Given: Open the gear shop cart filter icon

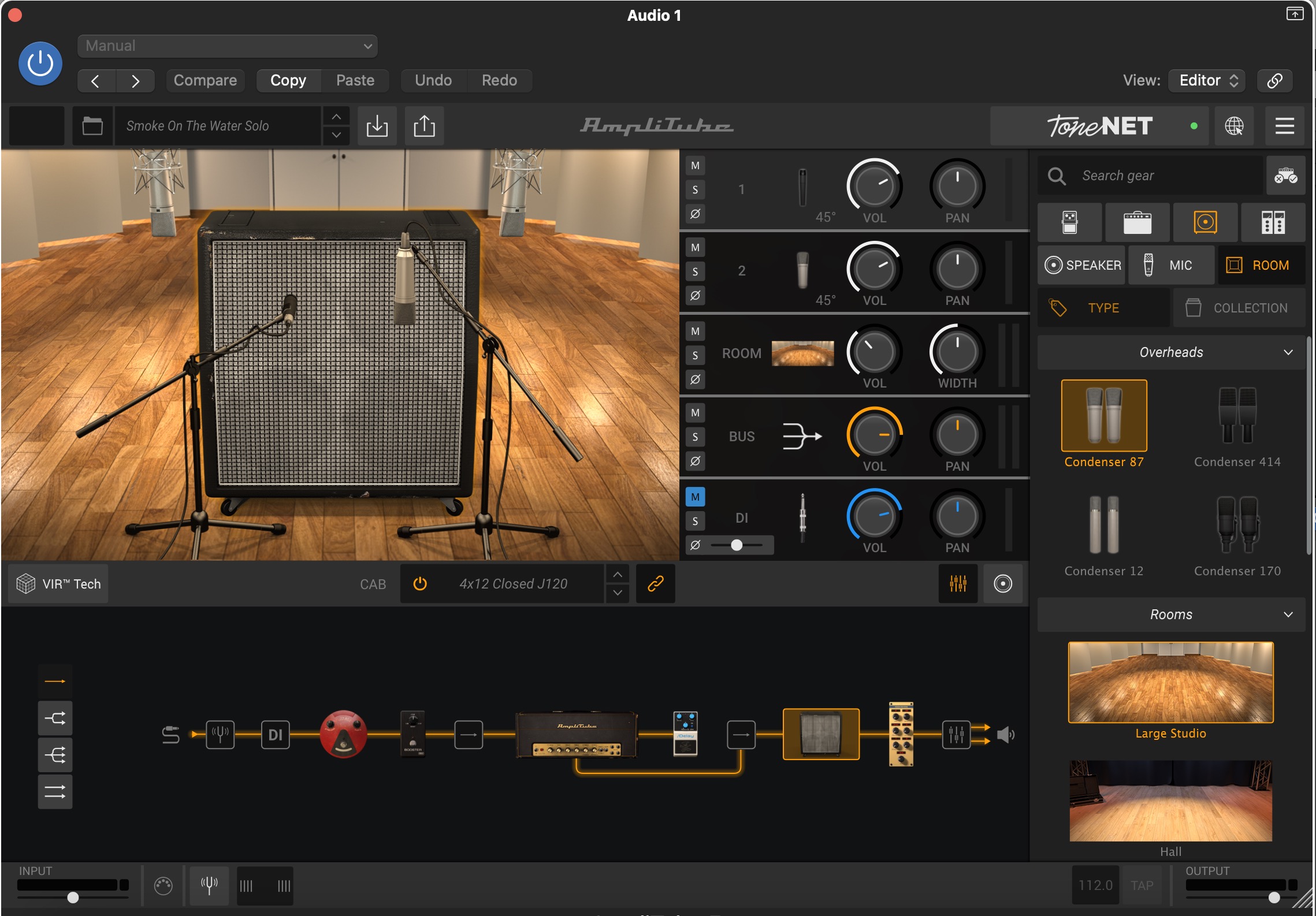Looking at the screenshot, I should (1286, 176).
